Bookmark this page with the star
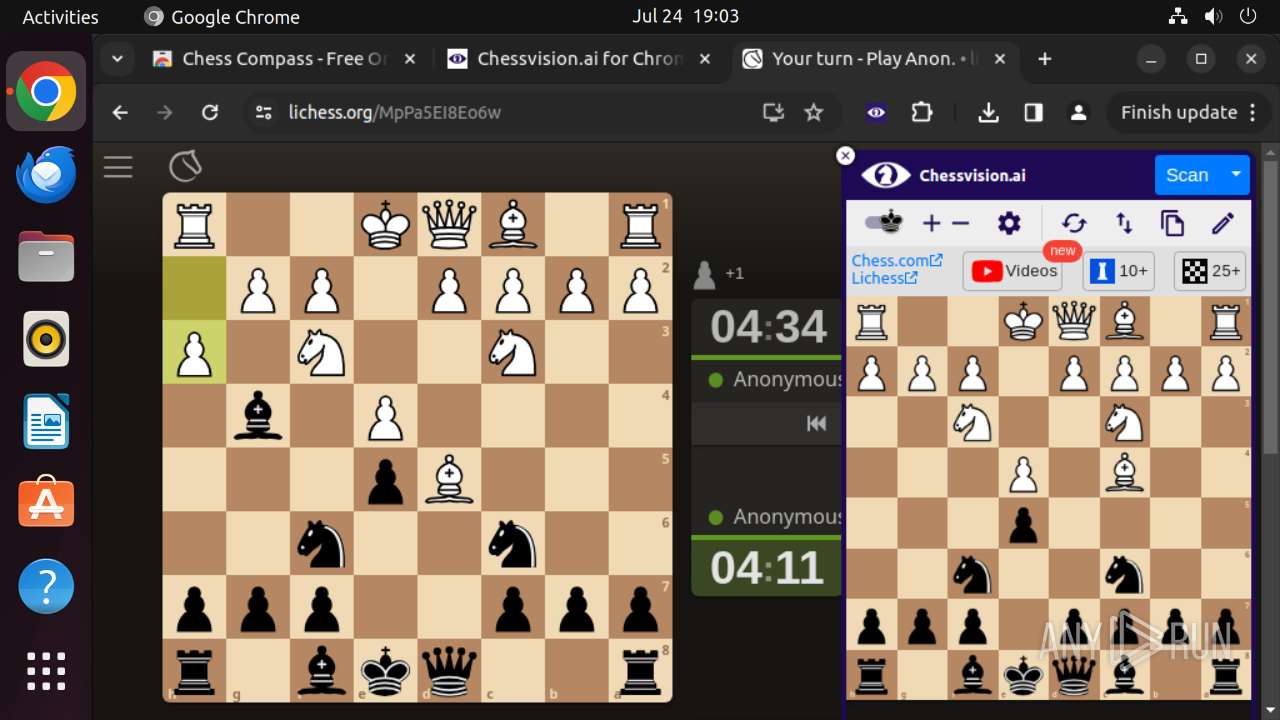Viewport: 1280px width, 720px height. pyautogui.click(x=814, y=113)
